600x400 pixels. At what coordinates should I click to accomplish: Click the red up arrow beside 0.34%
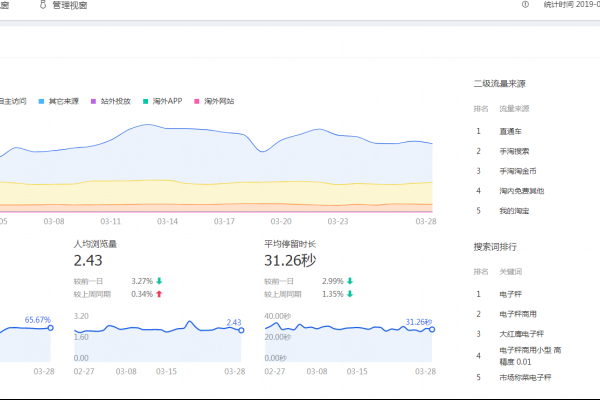(160, 294)
